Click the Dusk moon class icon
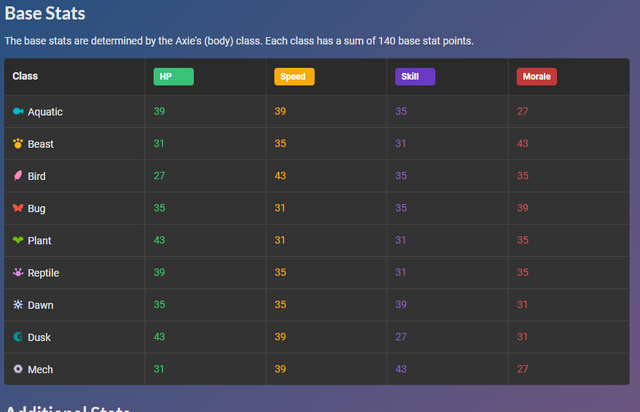Image resolution: width=640 pixels, height=412 pixels. pyautogui.click(x=18, y=336)
